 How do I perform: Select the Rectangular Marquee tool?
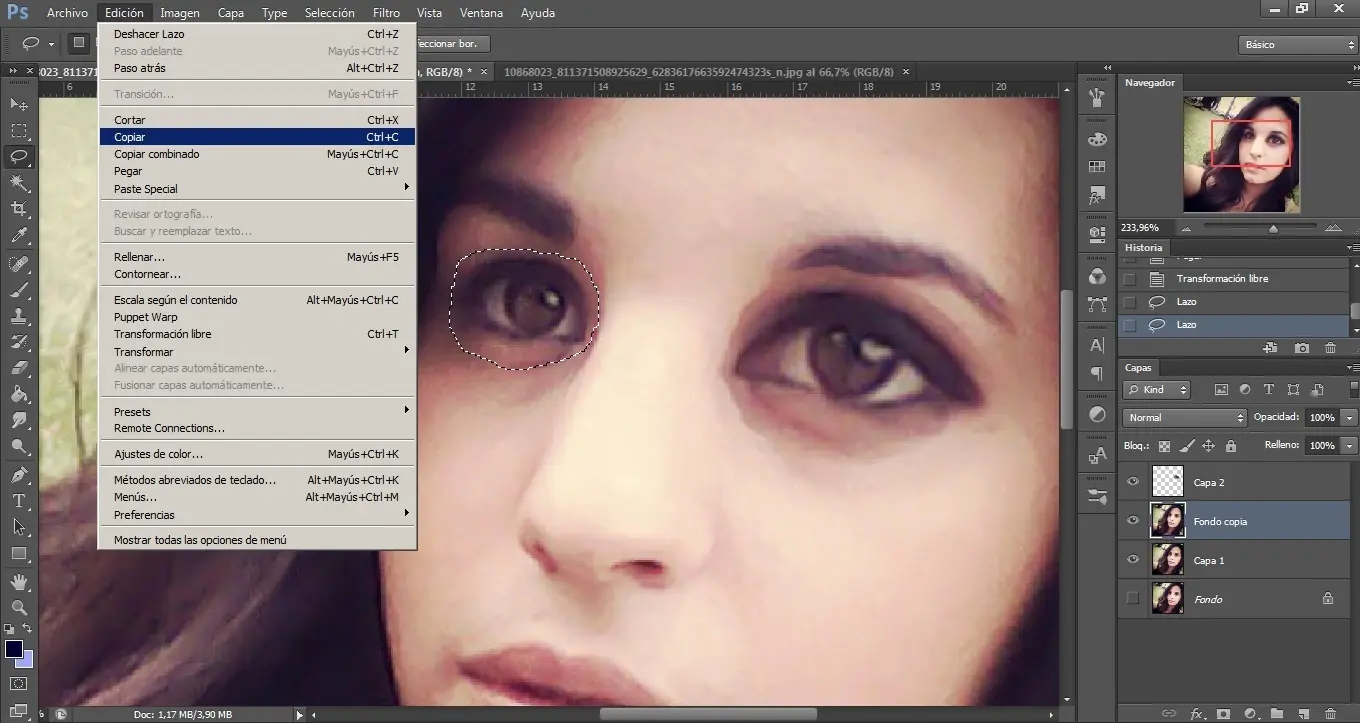click(x=19, y=131)
